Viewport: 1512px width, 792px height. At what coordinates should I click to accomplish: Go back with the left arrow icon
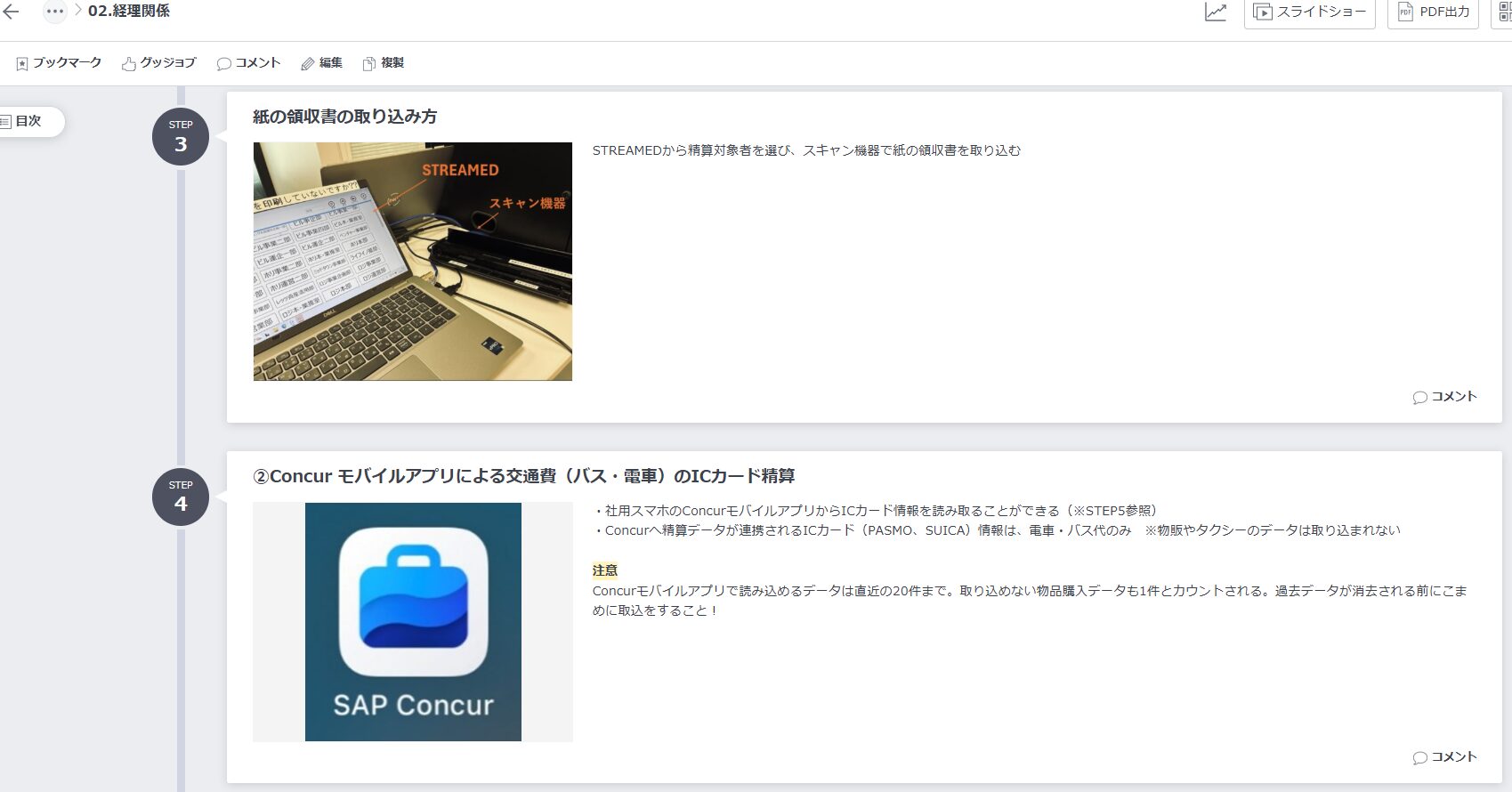pos(12,12)
